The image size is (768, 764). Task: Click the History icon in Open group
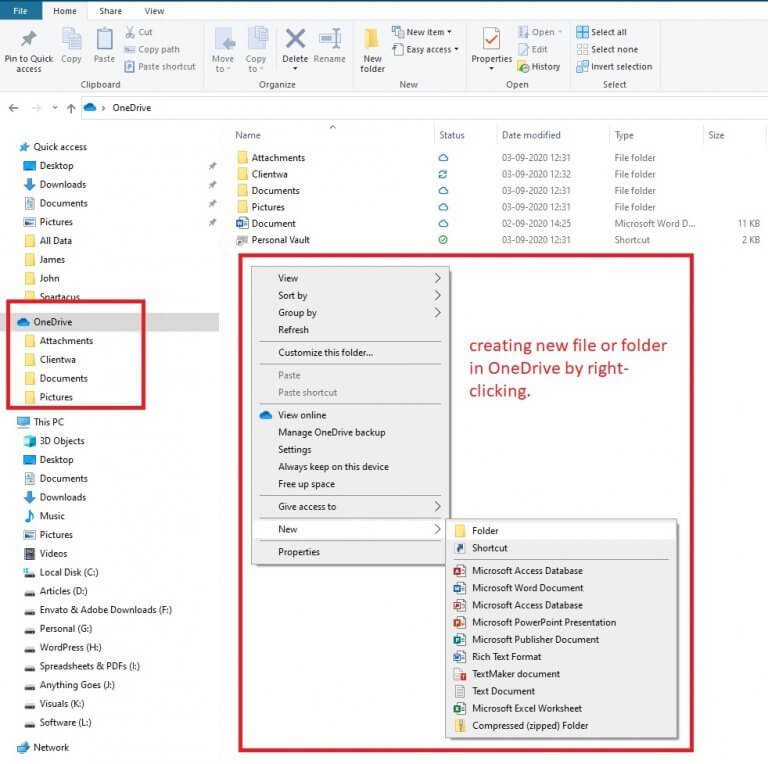[x=524, y=67]
